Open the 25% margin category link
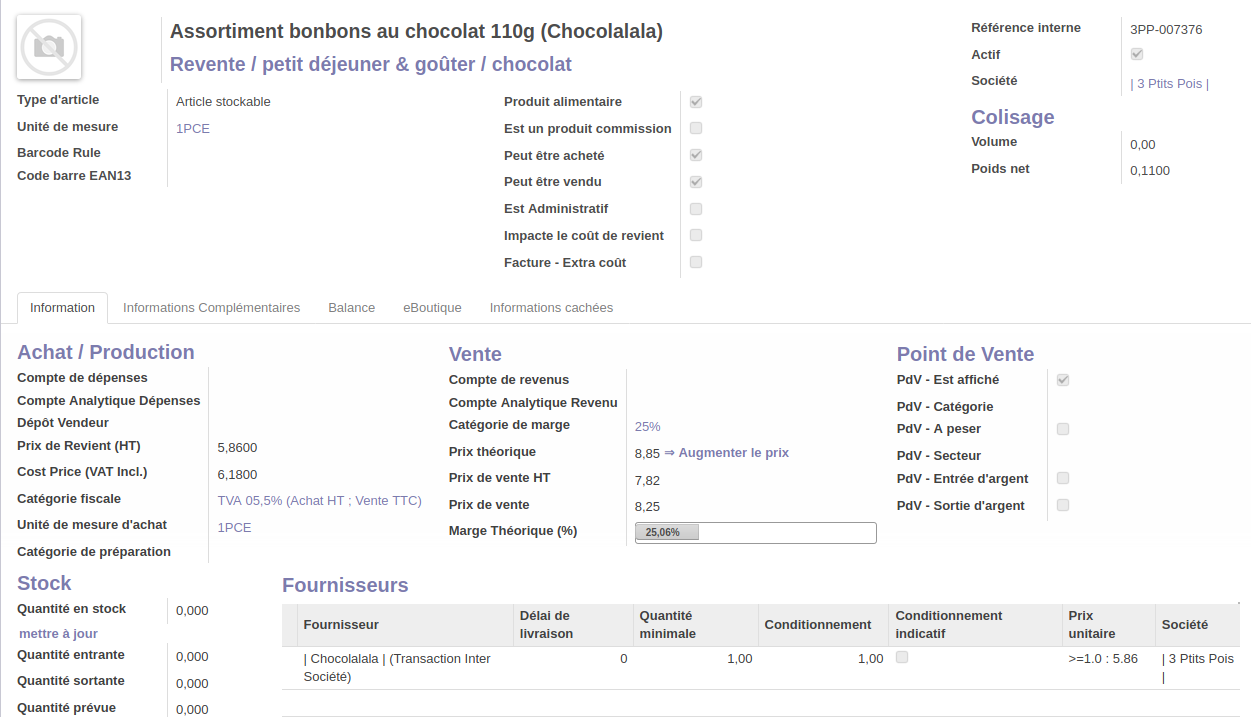 647,427
